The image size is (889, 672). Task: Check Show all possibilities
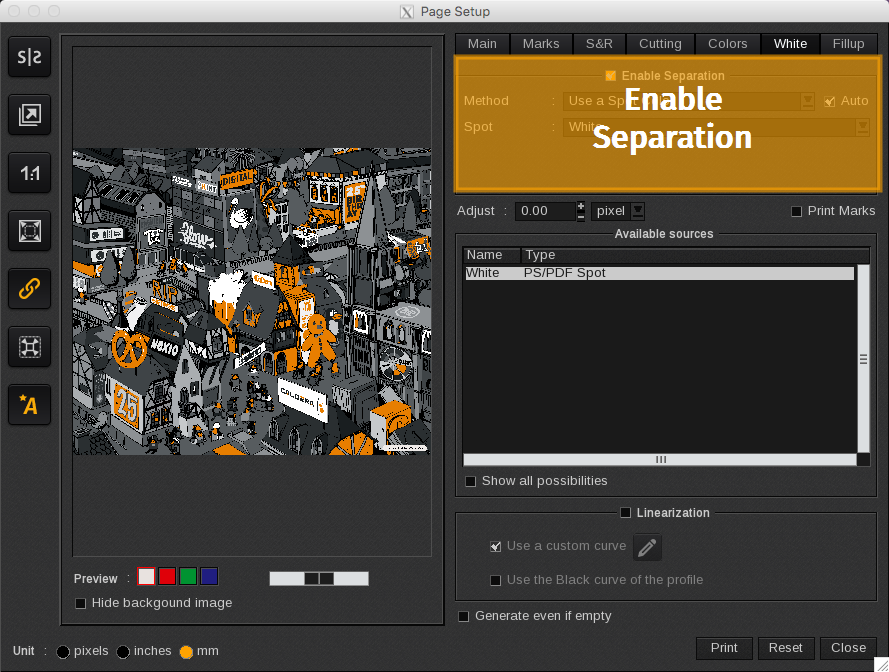[471, 482]
